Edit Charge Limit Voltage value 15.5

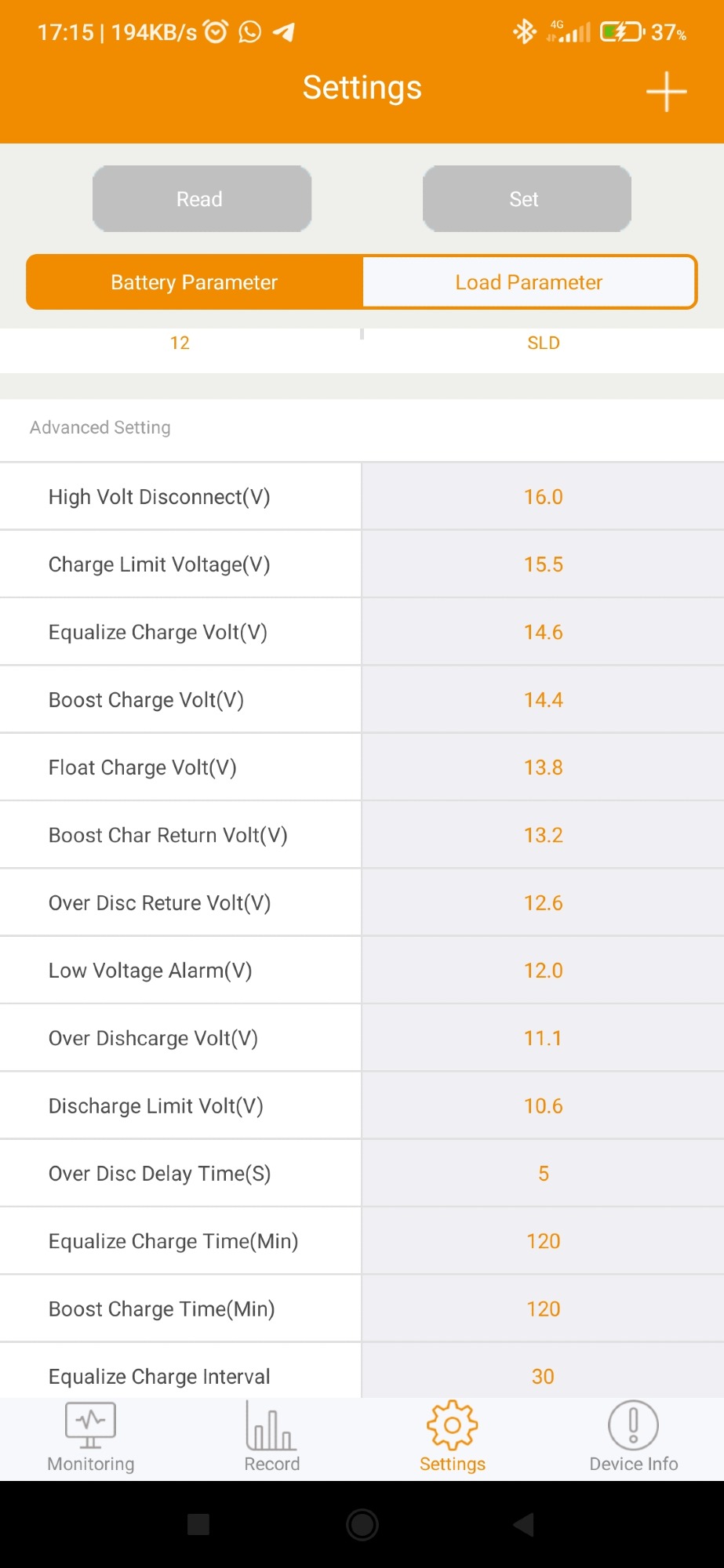point(543,564)
